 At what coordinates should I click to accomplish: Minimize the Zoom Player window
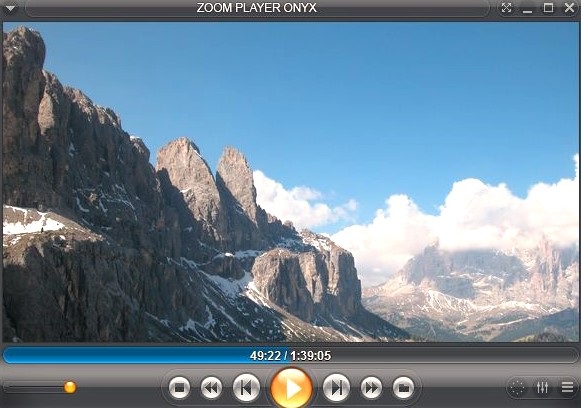pos(527,10)
